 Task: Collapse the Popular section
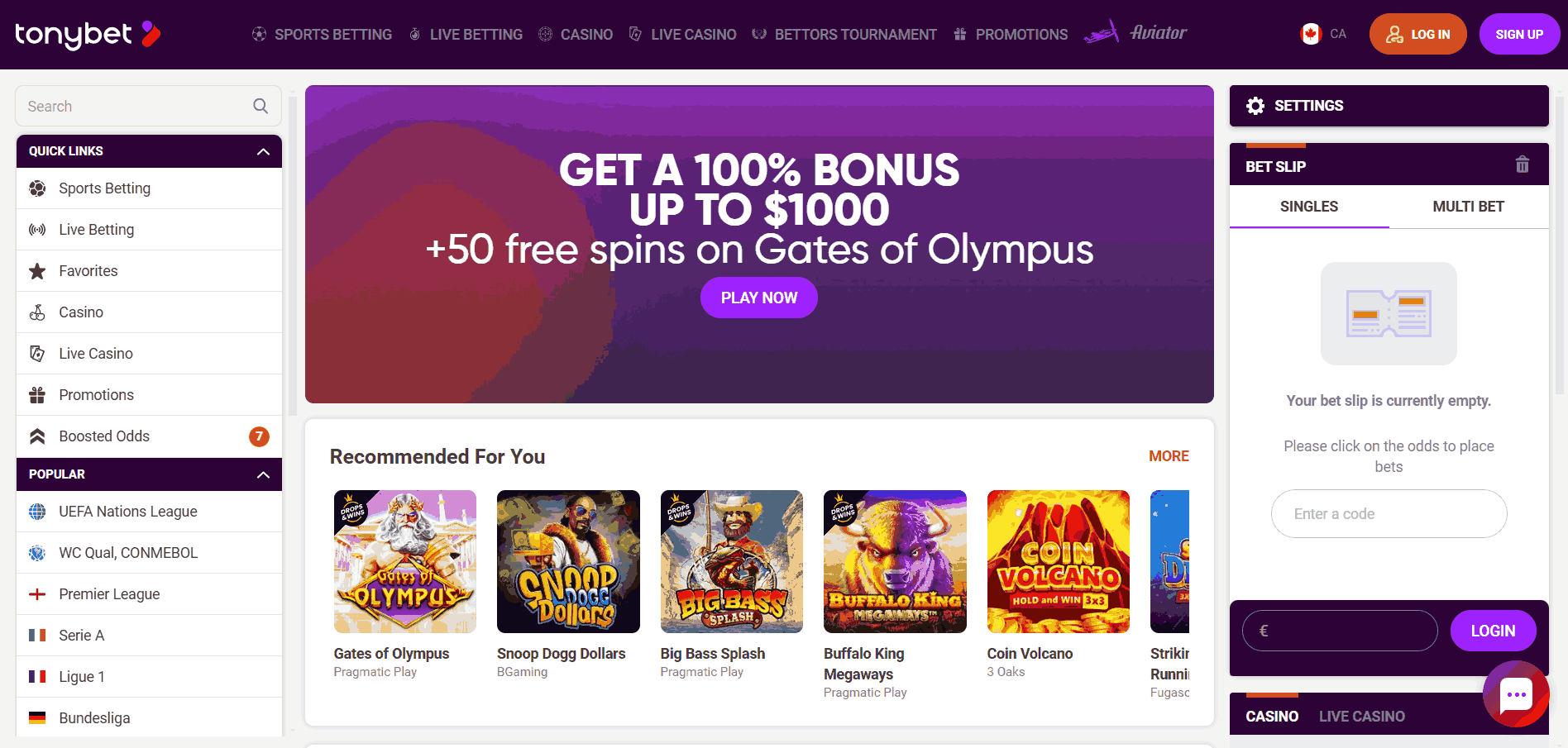click(x=263, y=474)
